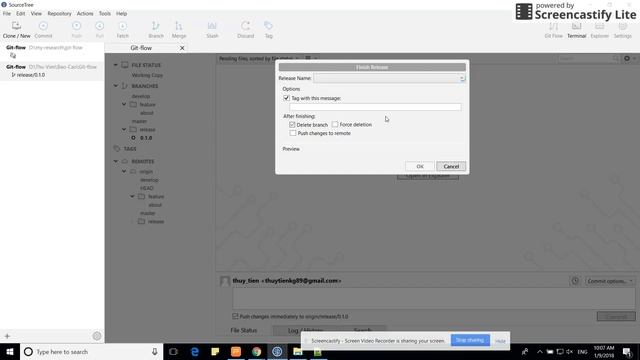
Task: Open the Settings toolbar icon
Action: [622, 30]
